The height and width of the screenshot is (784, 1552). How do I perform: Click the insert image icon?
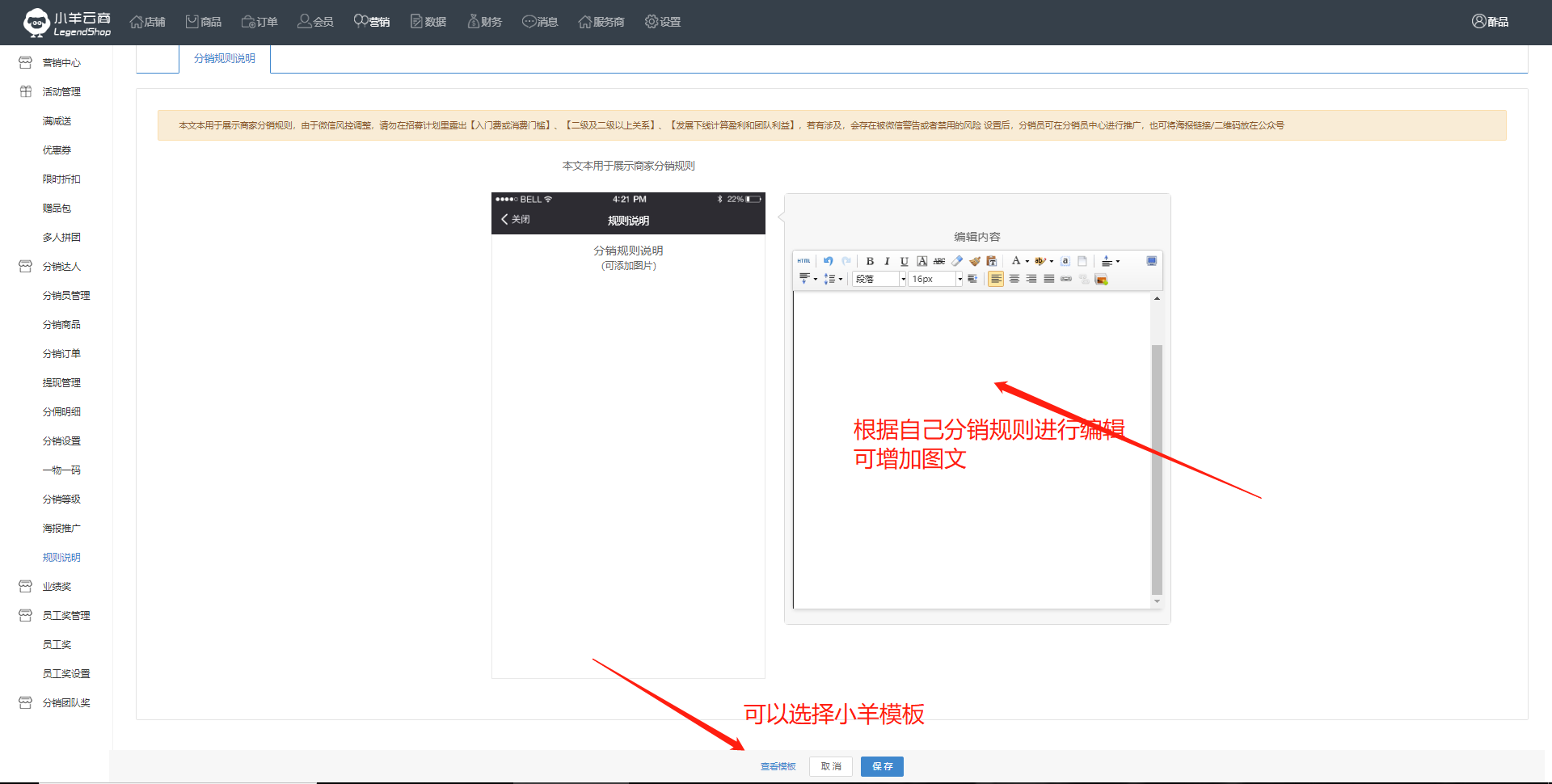[1101, 279]
